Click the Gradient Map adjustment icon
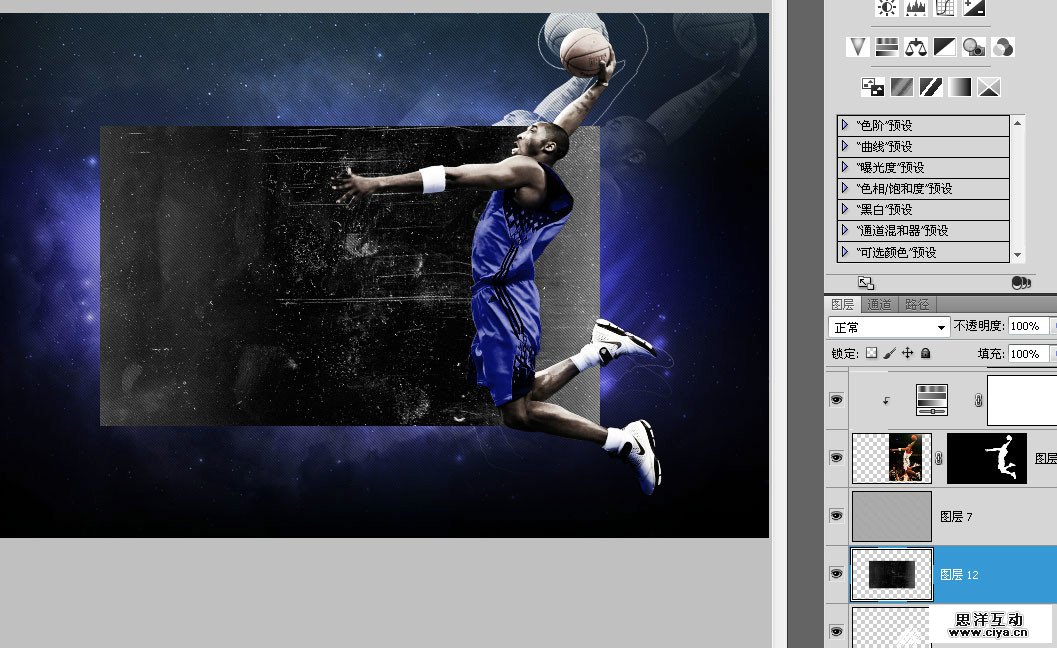The width and height of the screenshot is (1057, 648). [960, 88]
